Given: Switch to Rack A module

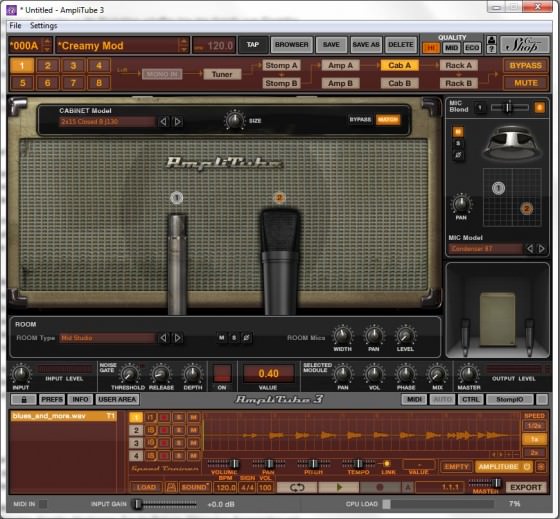Looking at the screenshot, I should (x=459, y=65).
